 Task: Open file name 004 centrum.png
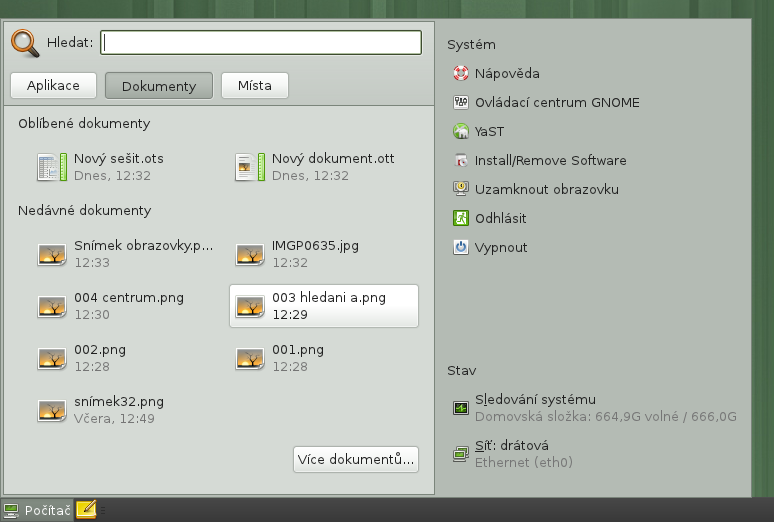pos(129,298)
